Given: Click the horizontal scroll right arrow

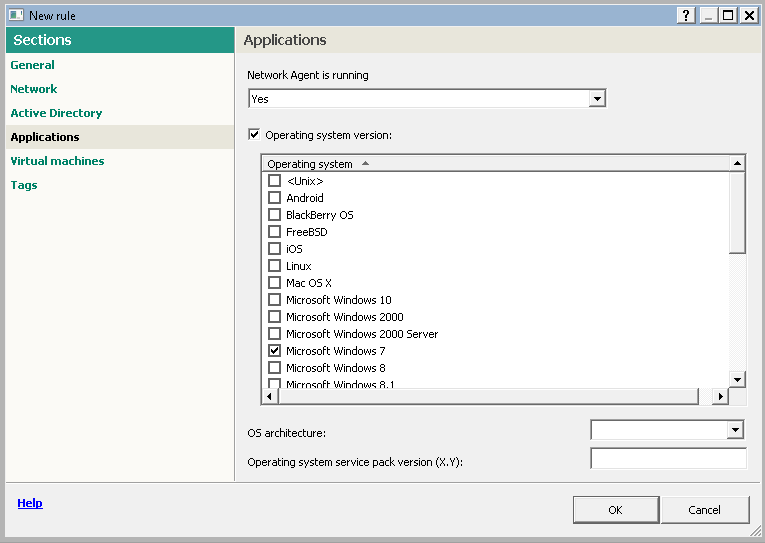Looking at the screenshot, I should [x=720, y=396].
